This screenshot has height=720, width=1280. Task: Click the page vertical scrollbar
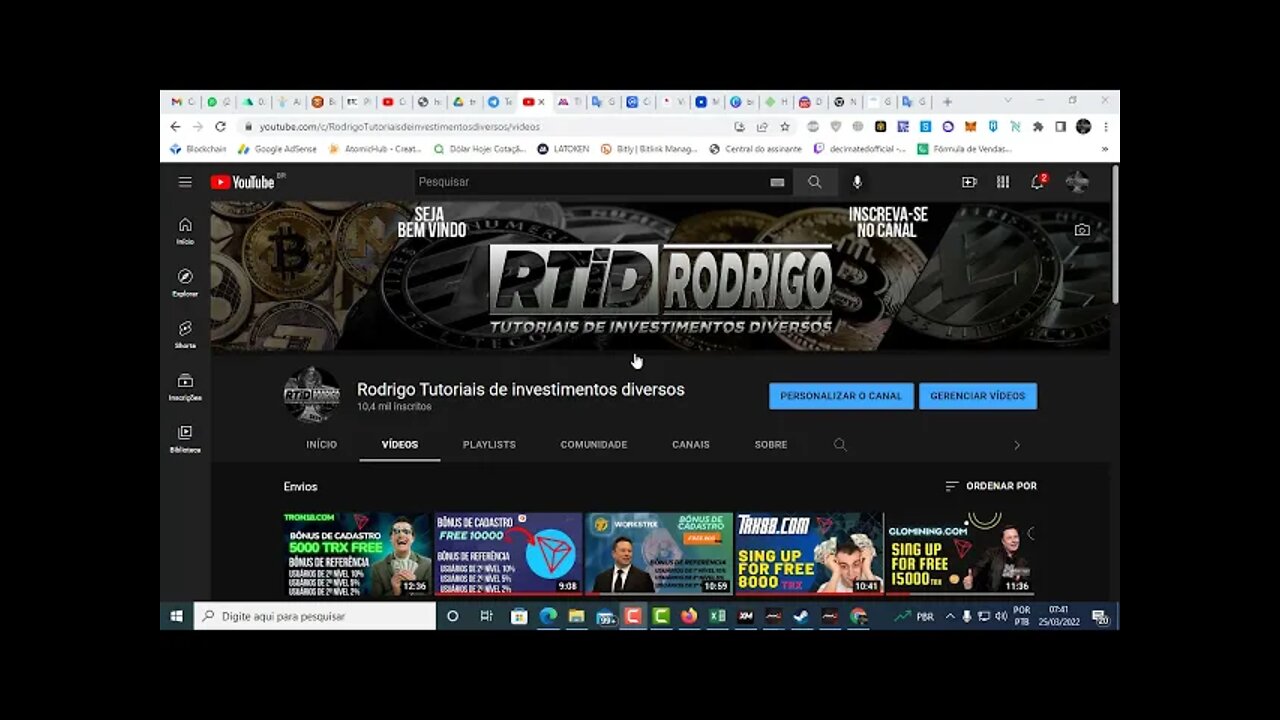click(1115, 235)
